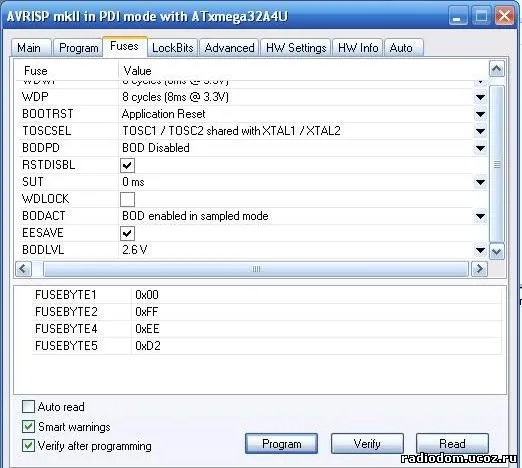This screenshot has width=522, height=468.
Task: Expand the BOOTRST dropdown arrow
Action: tap(480, 114)
